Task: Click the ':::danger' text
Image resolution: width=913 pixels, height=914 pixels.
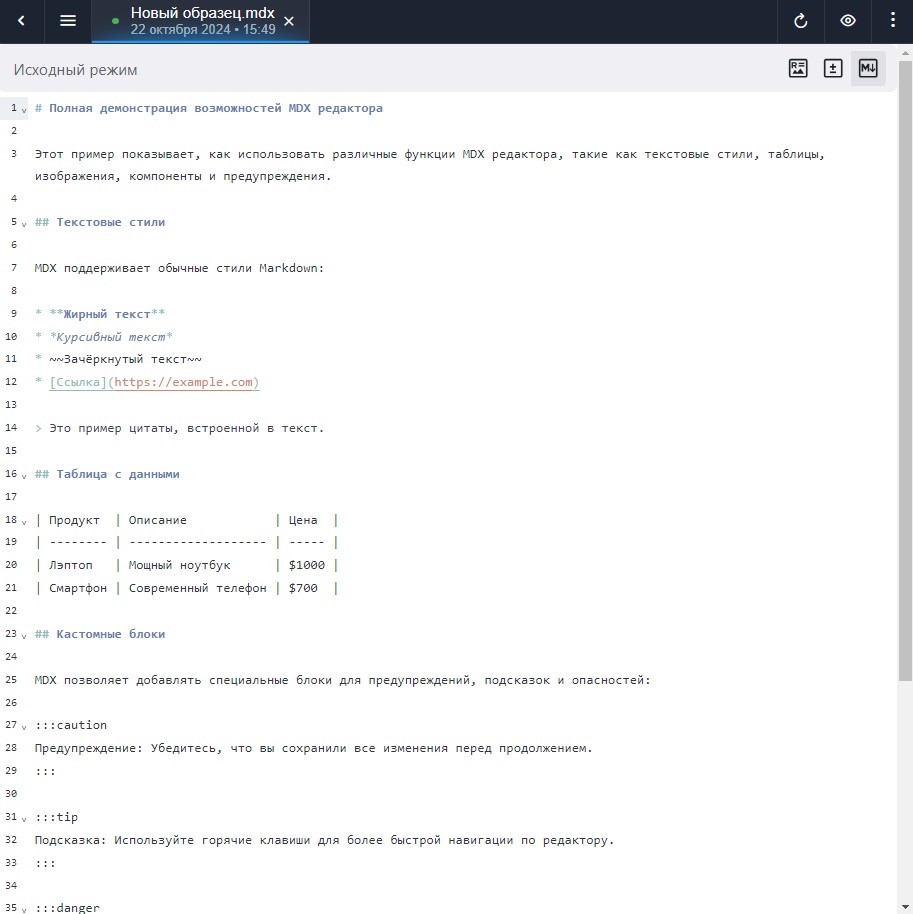Action: (67, 908)
